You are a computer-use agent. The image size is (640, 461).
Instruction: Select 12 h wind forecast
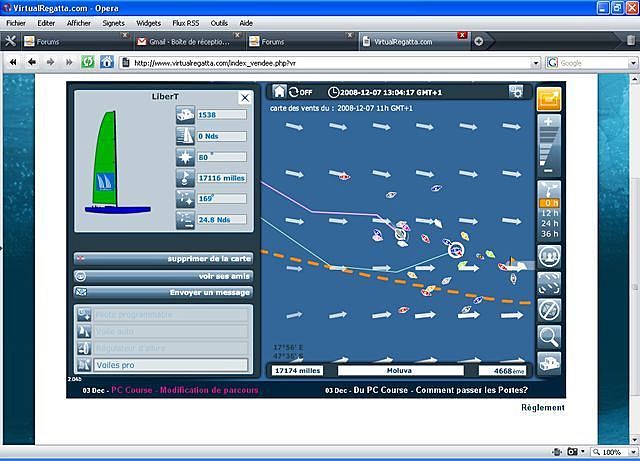pyautogui.click(x=549, y=213)
